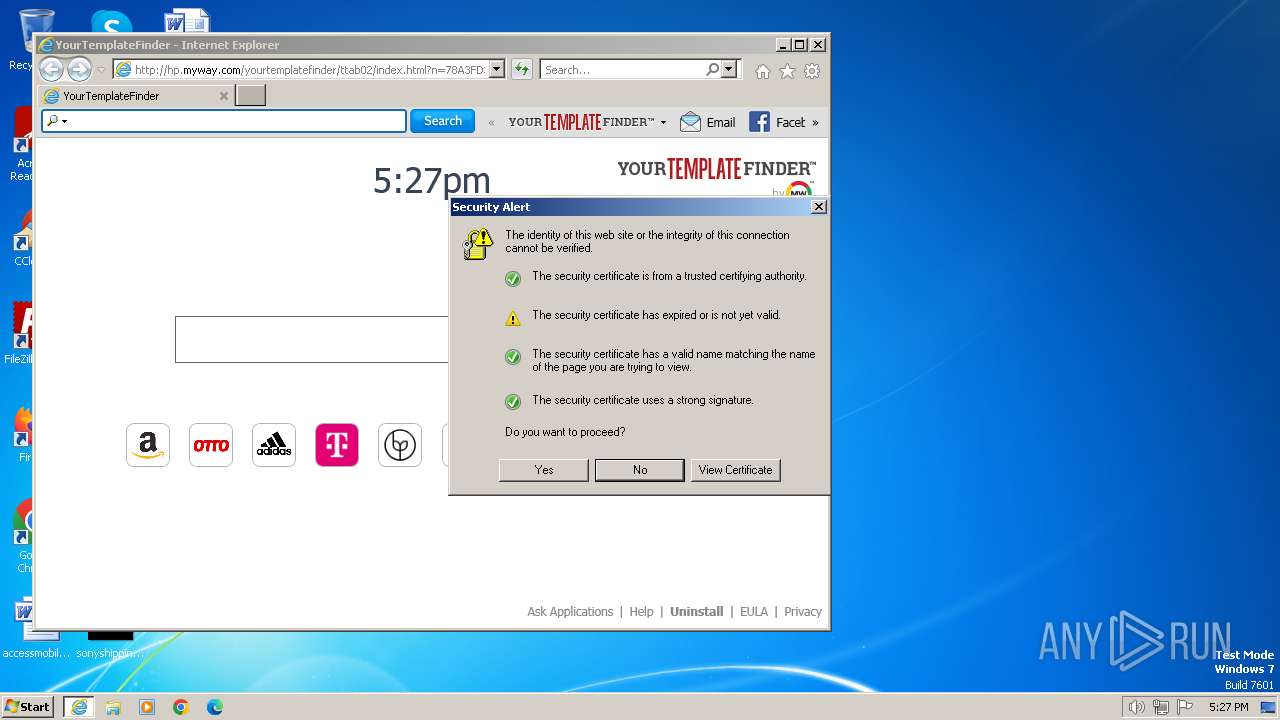Expand the toolbar overflow chevron

[x=815, y=123]
